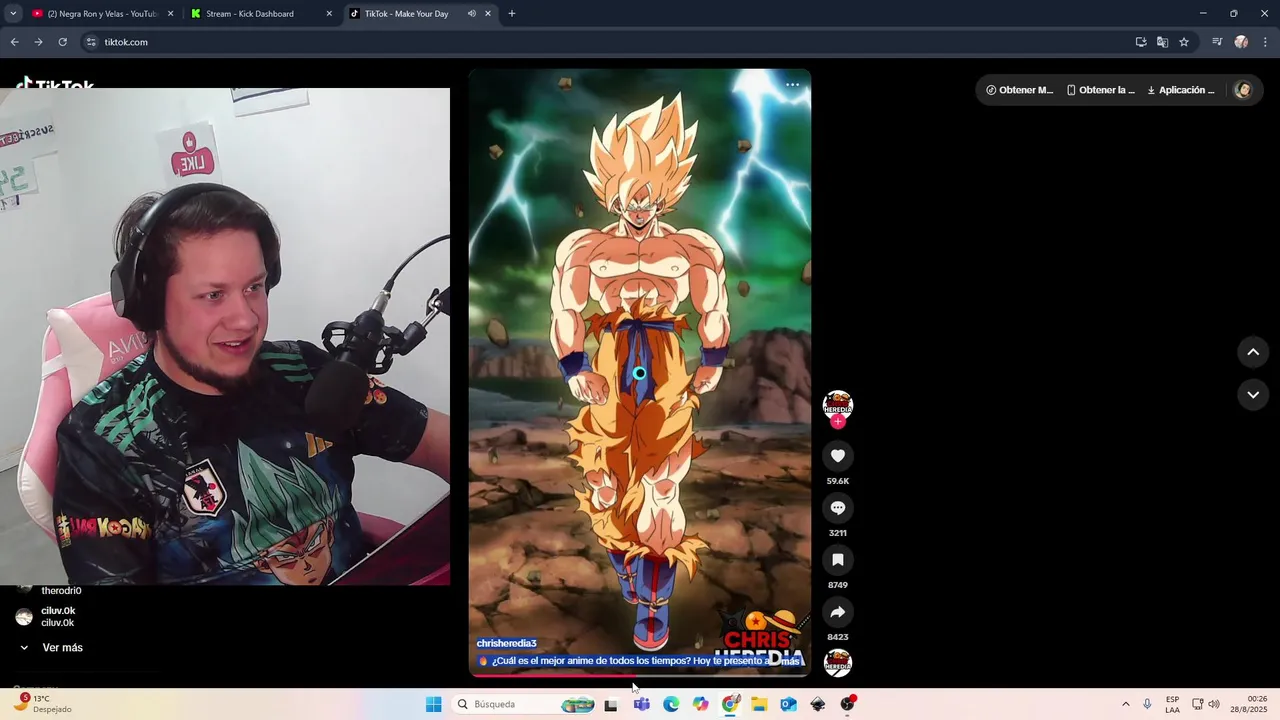
Task: Focus the tiktok.com address bar
Action: [x=600, y=42]
